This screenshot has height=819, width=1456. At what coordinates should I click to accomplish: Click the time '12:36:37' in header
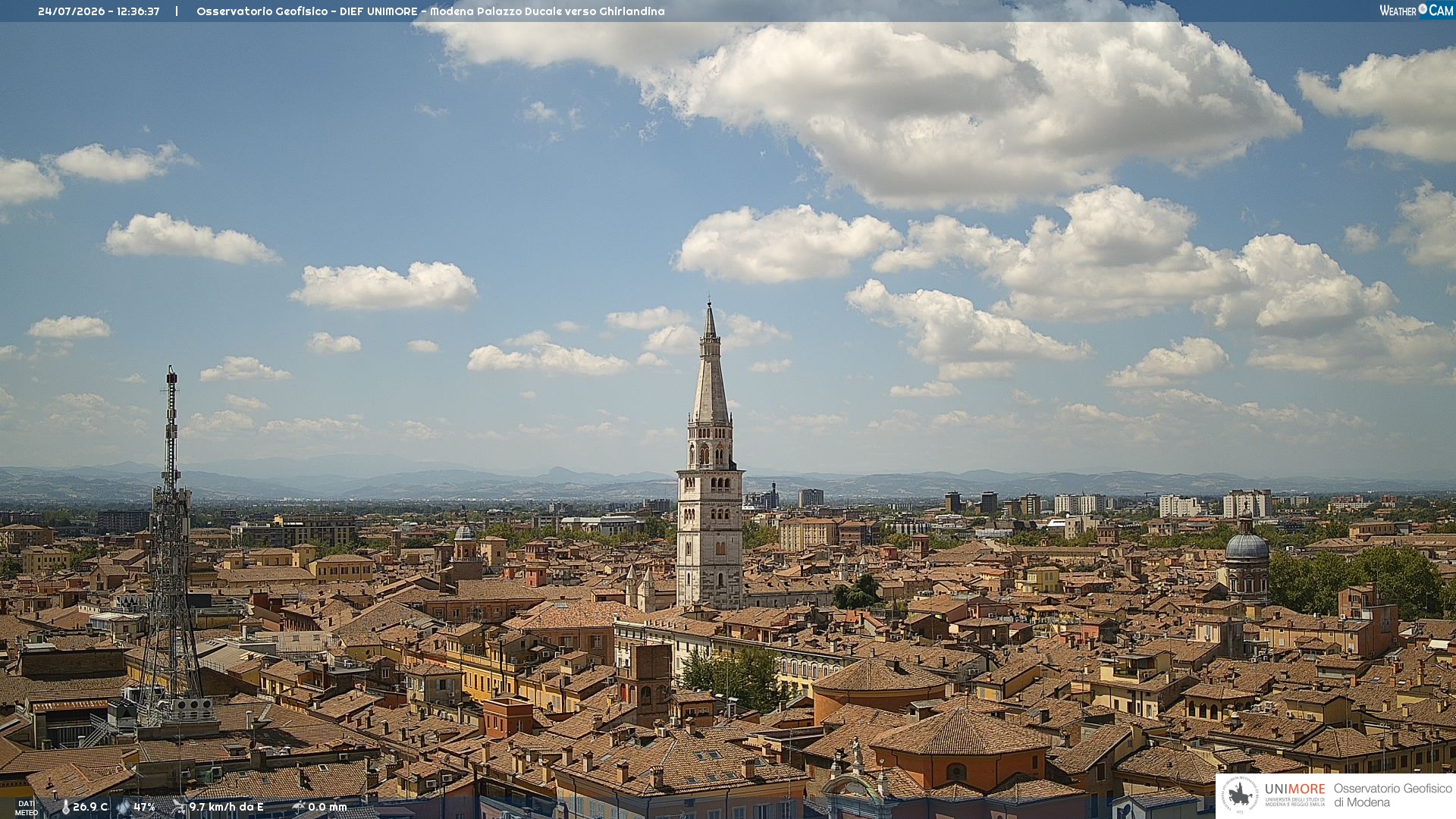[x=138, y=11]
